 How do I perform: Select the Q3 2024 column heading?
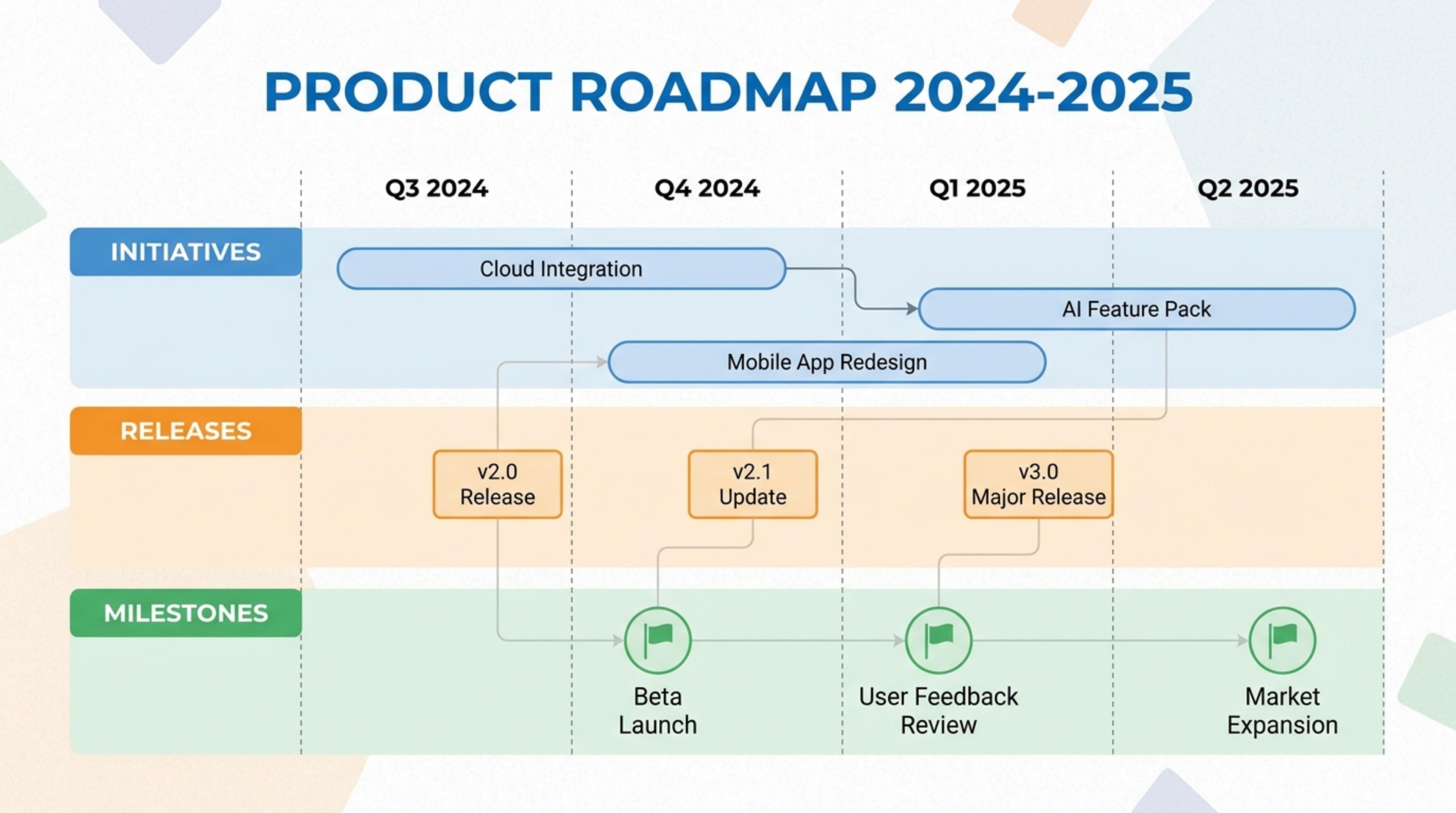(436, 188)
